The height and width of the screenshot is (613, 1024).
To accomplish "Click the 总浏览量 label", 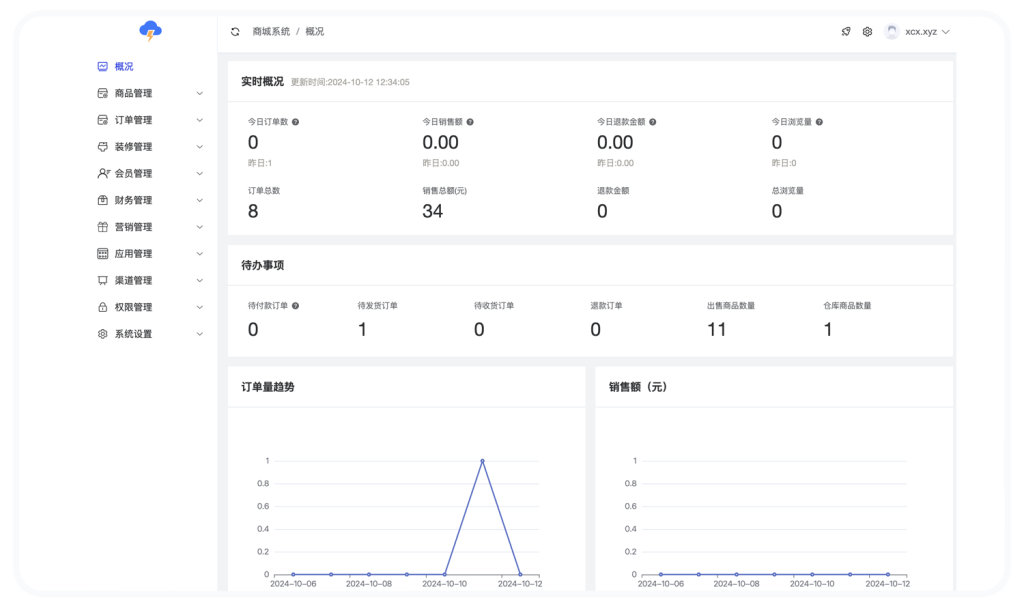I will click(x=788, y=191).
